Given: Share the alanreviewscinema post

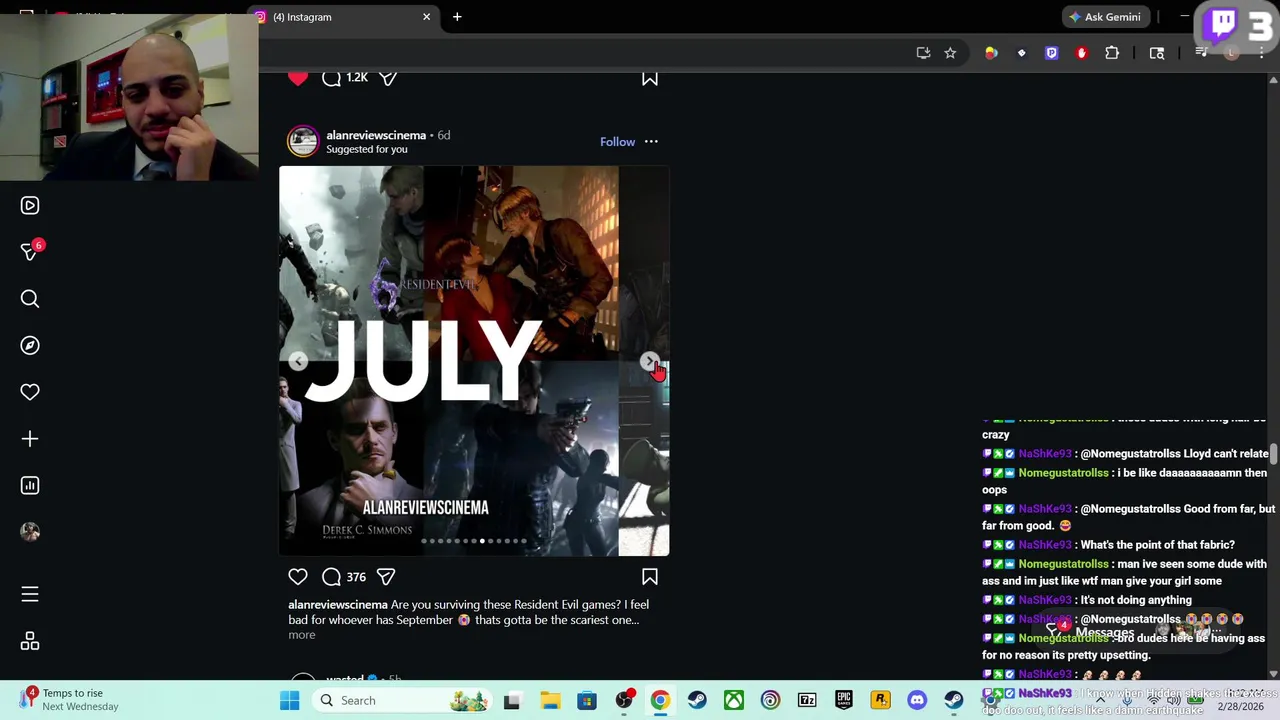Looking at the screenshot, I should (x=386, y=577).
